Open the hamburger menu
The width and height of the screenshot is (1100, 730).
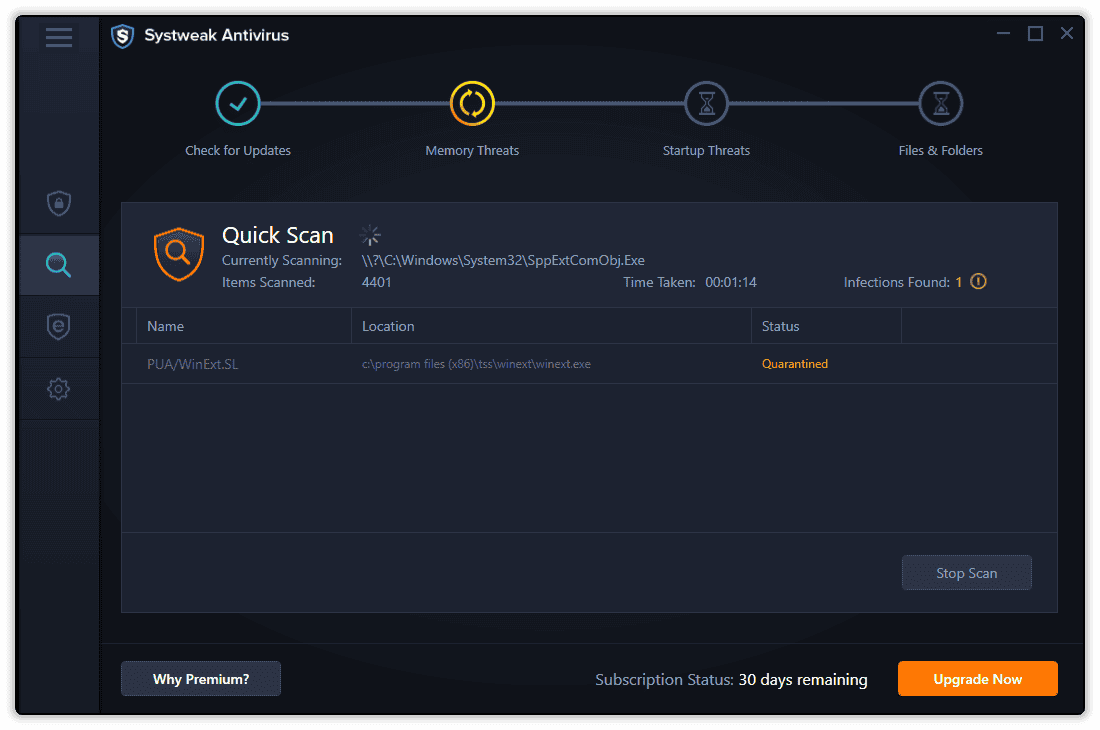pos(59,37)
